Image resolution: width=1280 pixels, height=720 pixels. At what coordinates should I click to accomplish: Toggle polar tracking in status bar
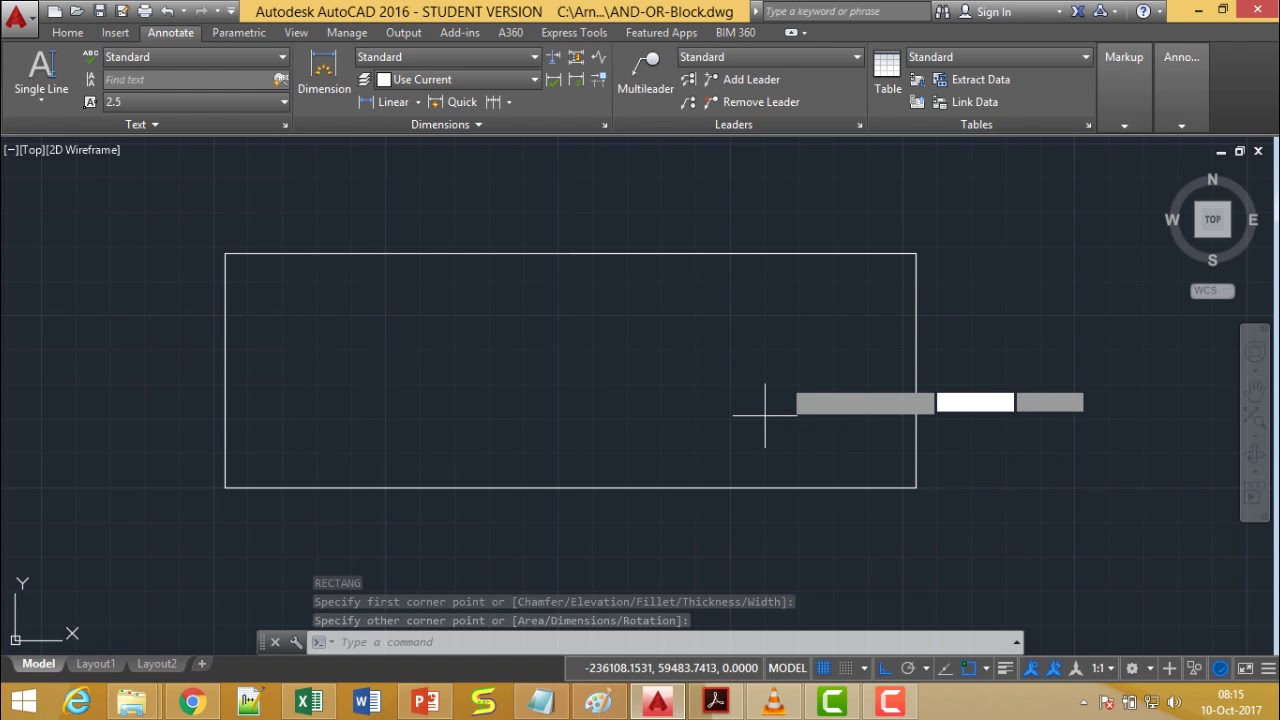pos(908,668)
